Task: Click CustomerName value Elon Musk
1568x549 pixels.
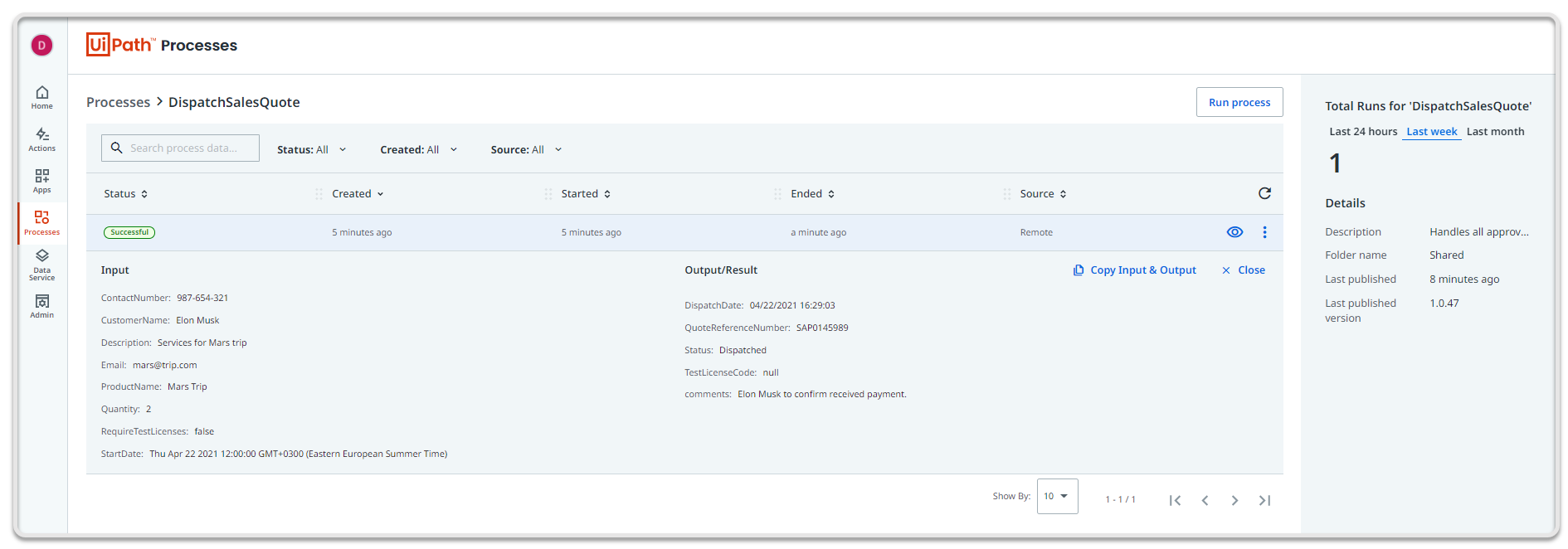Action: [x=197, y=320]
